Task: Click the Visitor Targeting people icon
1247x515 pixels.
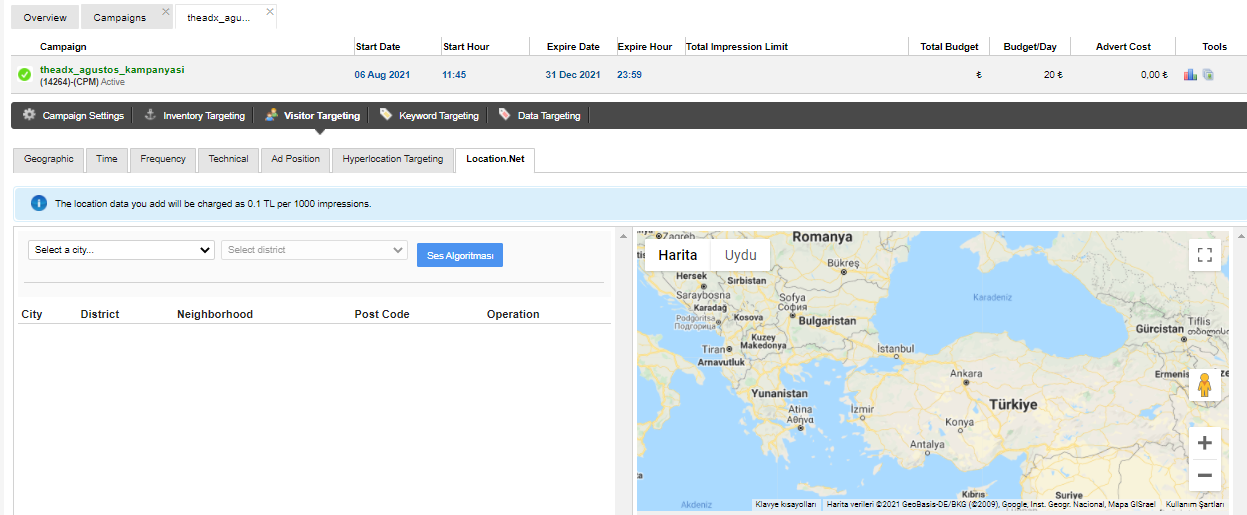Action: 272,115
